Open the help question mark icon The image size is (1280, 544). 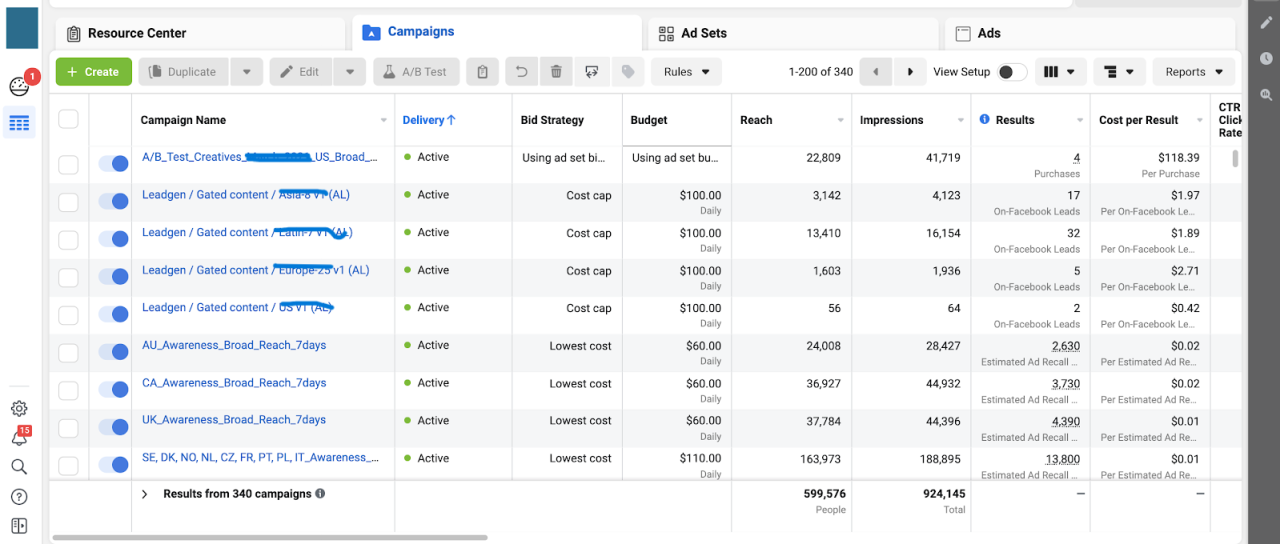pyautogui.click(x=19, y=497)
